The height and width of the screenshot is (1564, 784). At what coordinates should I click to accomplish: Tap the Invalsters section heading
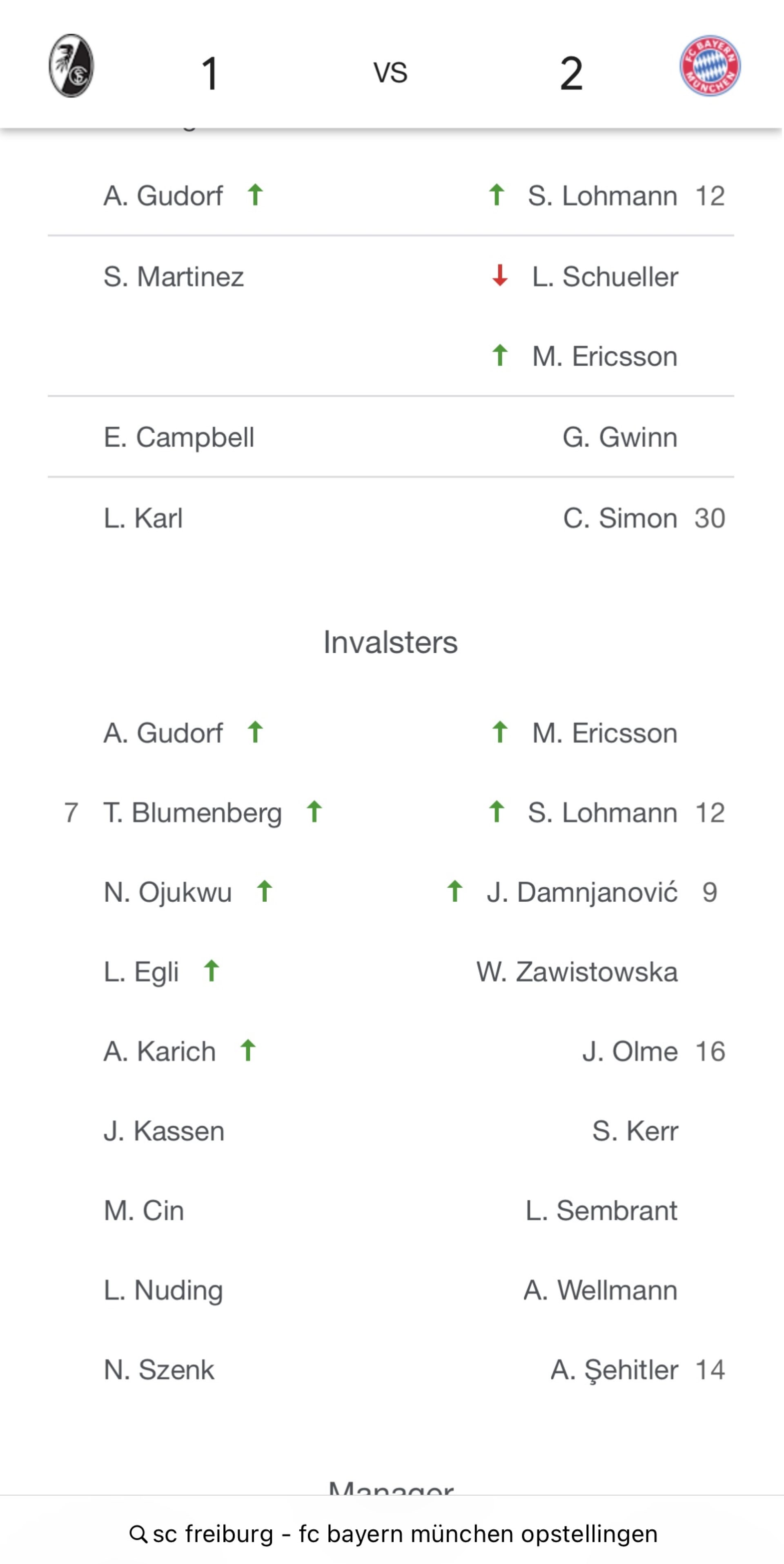390,642
